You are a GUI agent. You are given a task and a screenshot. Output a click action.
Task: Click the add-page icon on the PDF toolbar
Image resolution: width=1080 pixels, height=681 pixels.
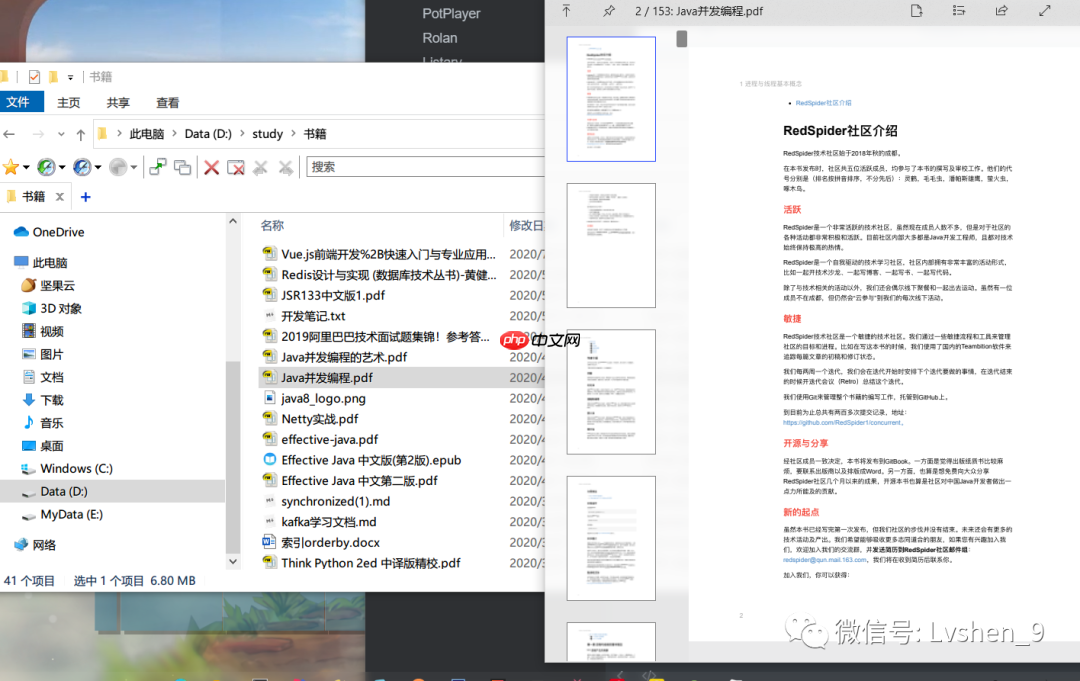916,11
